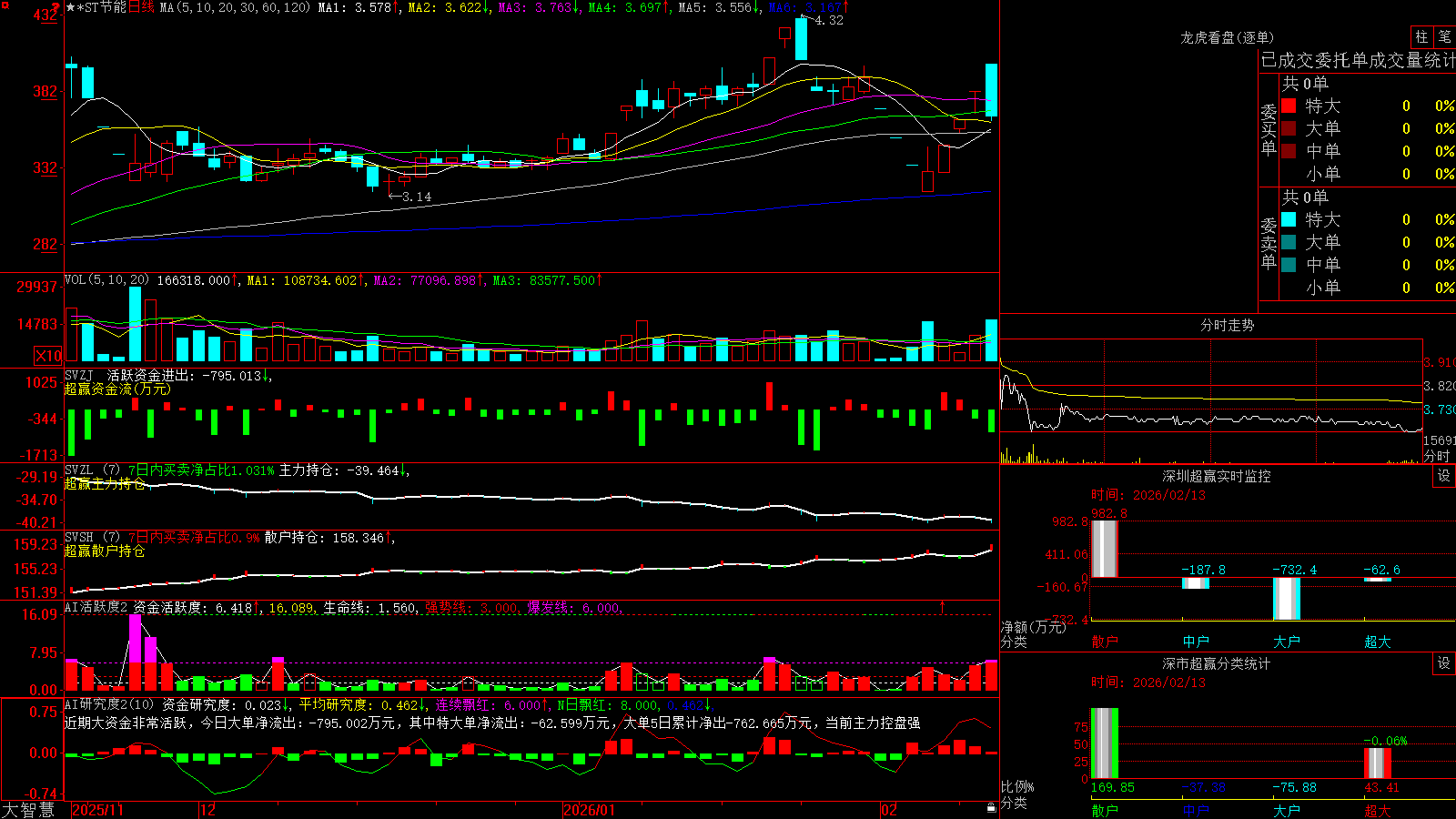
Task: Click the 强势线: 3.000 label
Action: coord(473,607)
